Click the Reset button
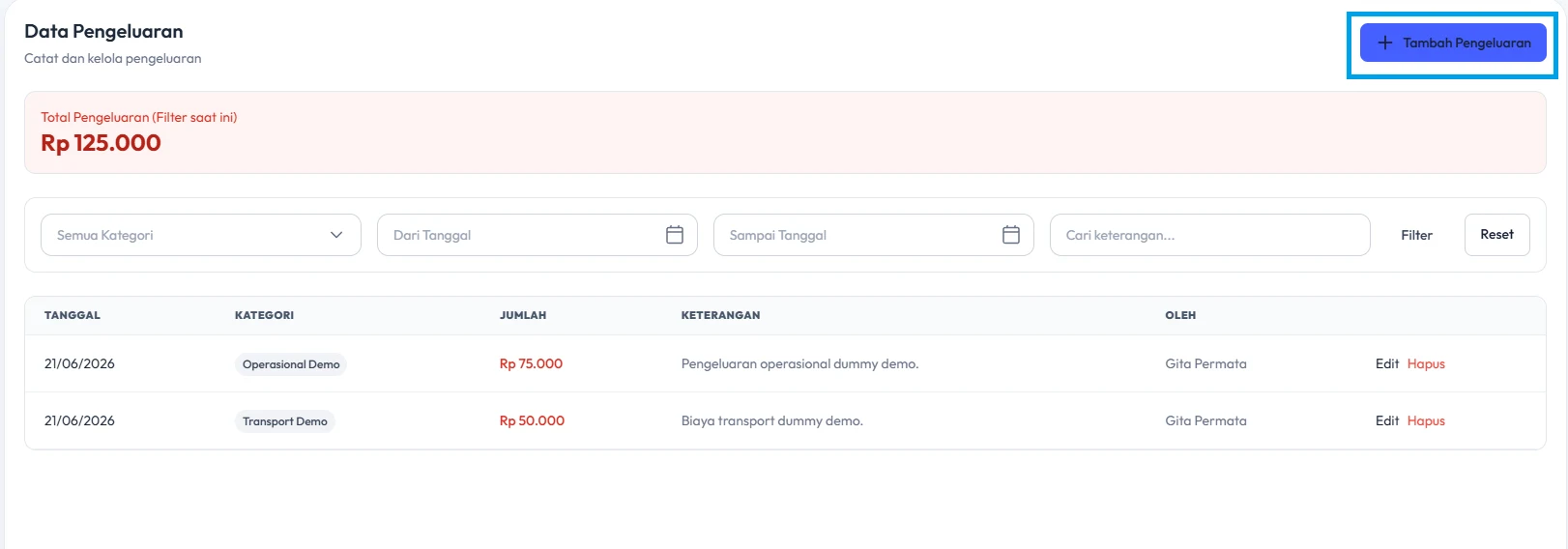1568x549 pixels. [1496, 235]
